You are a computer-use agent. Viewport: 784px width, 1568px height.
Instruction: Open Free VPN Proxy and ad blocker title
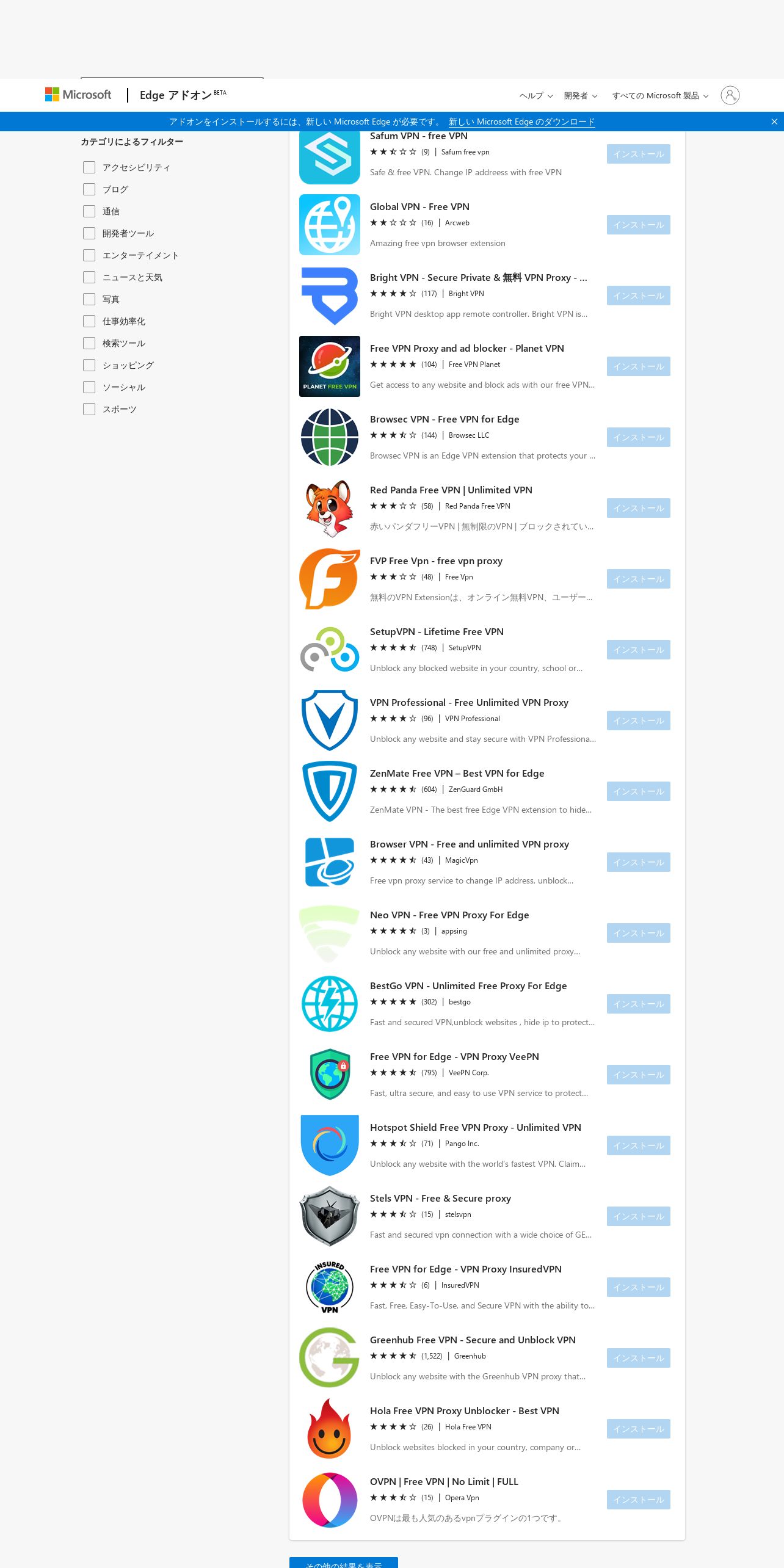click(467, 349)
